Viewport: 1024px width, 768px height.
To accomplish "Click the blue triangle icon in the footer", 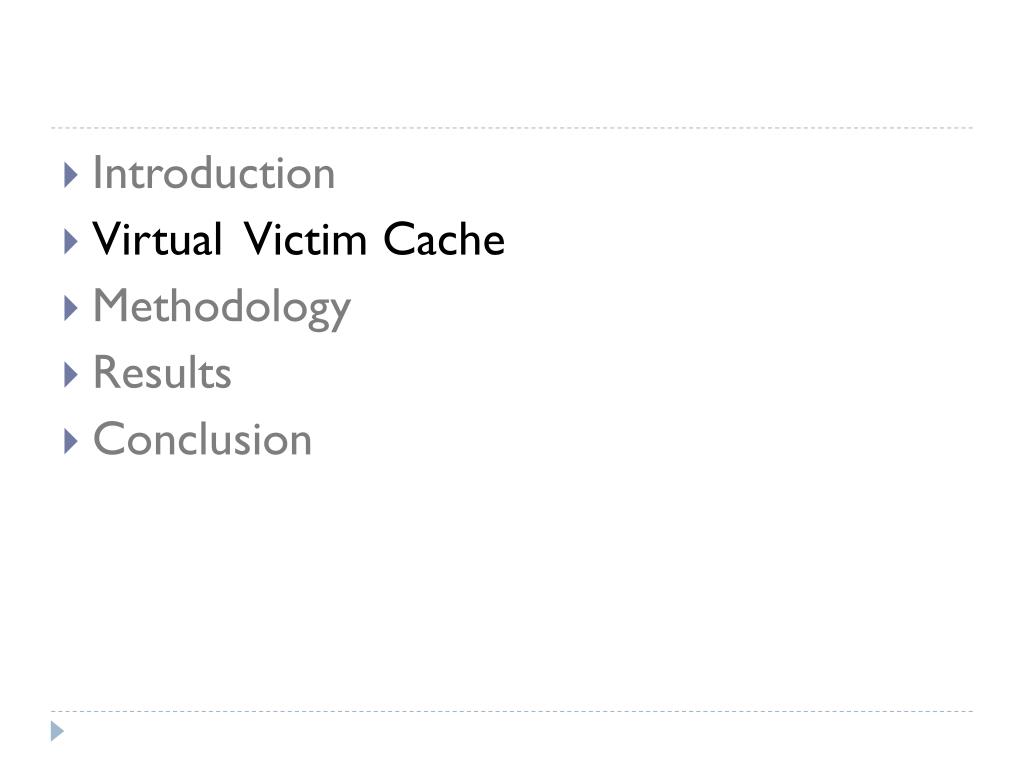I will click(x=58, y=731).
